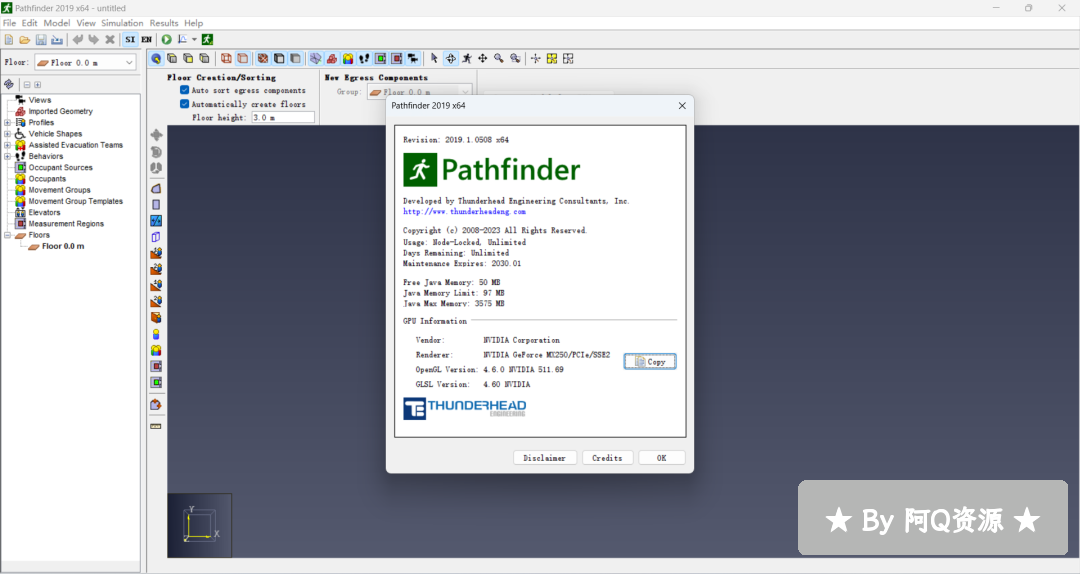Choose the pan view four-arrow tool
This screenshot has width=1080, height=574.
point(482,59)
